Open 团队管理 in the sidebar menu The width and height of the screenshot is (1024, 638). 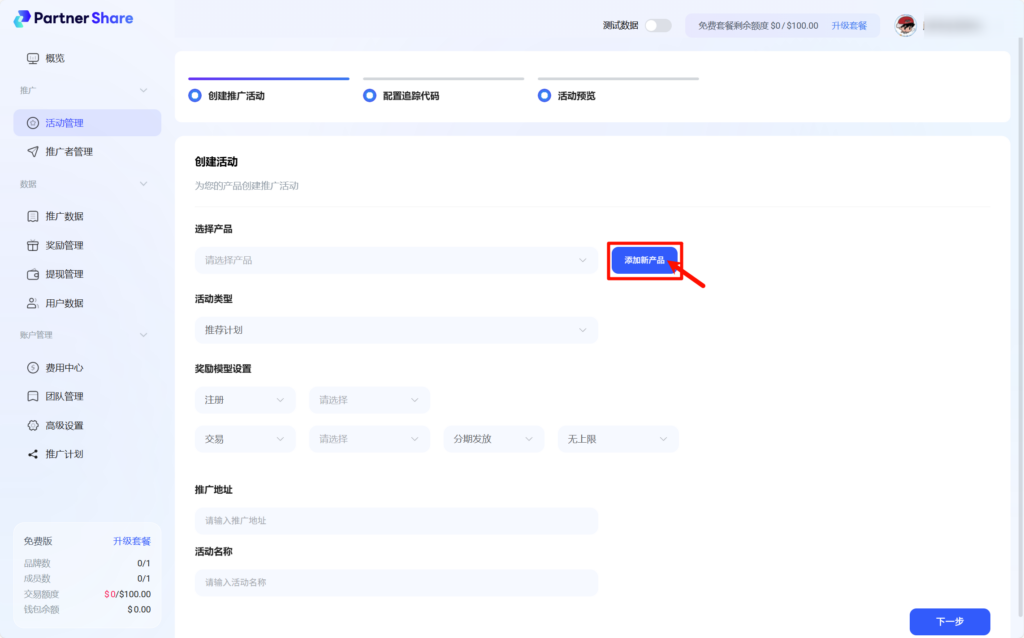64,396
